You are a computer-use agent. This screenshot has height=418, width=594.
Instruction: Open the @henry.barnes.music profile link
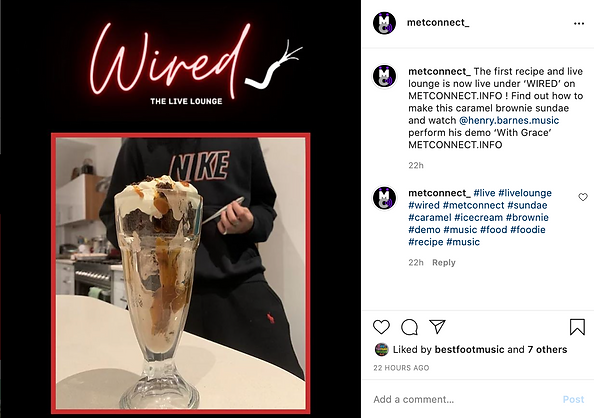509,121
